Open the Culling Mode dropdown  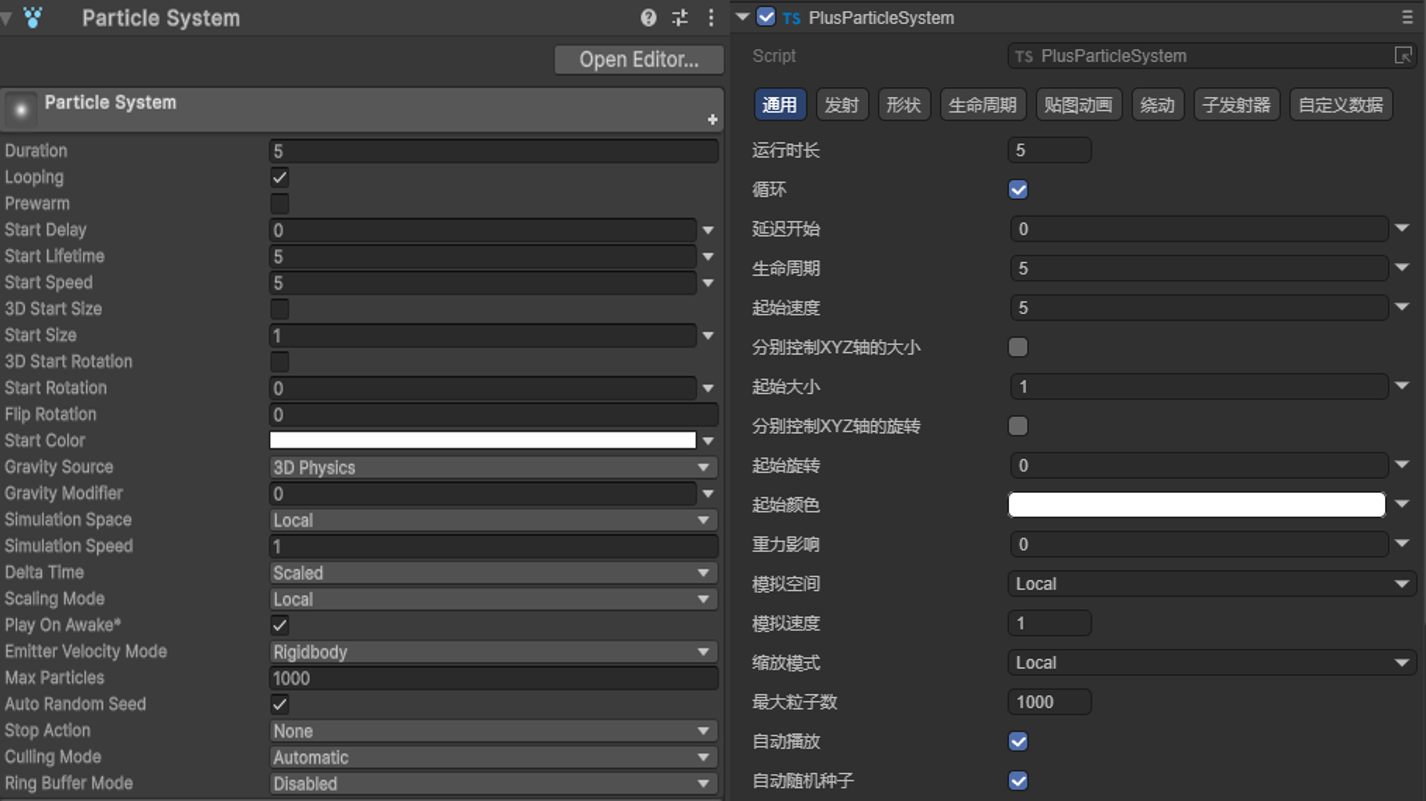493,757
